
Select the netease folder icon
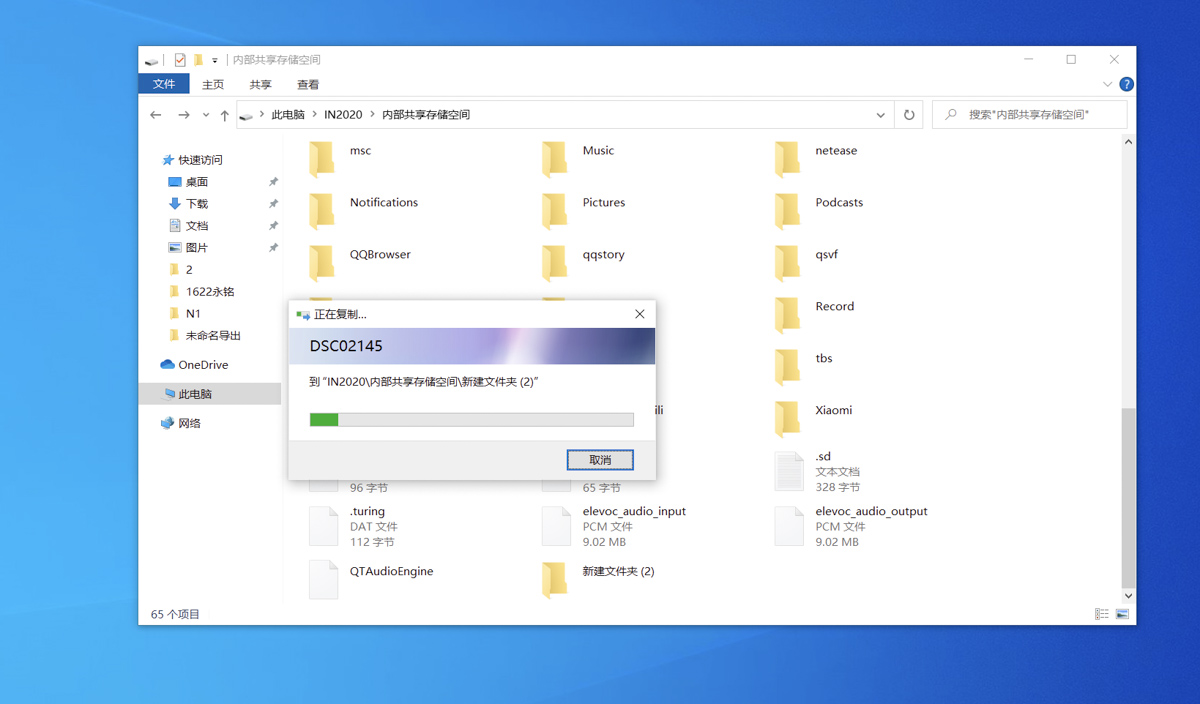tap(787, 158)
